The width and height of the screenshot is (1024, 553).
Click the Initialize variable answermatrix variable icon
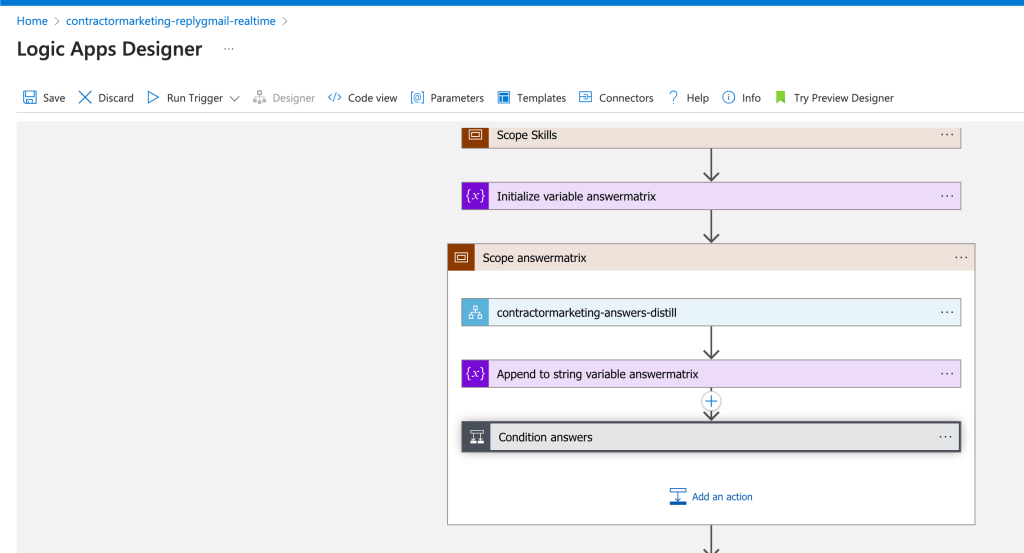pyautogui.click(x=475, y=196)
